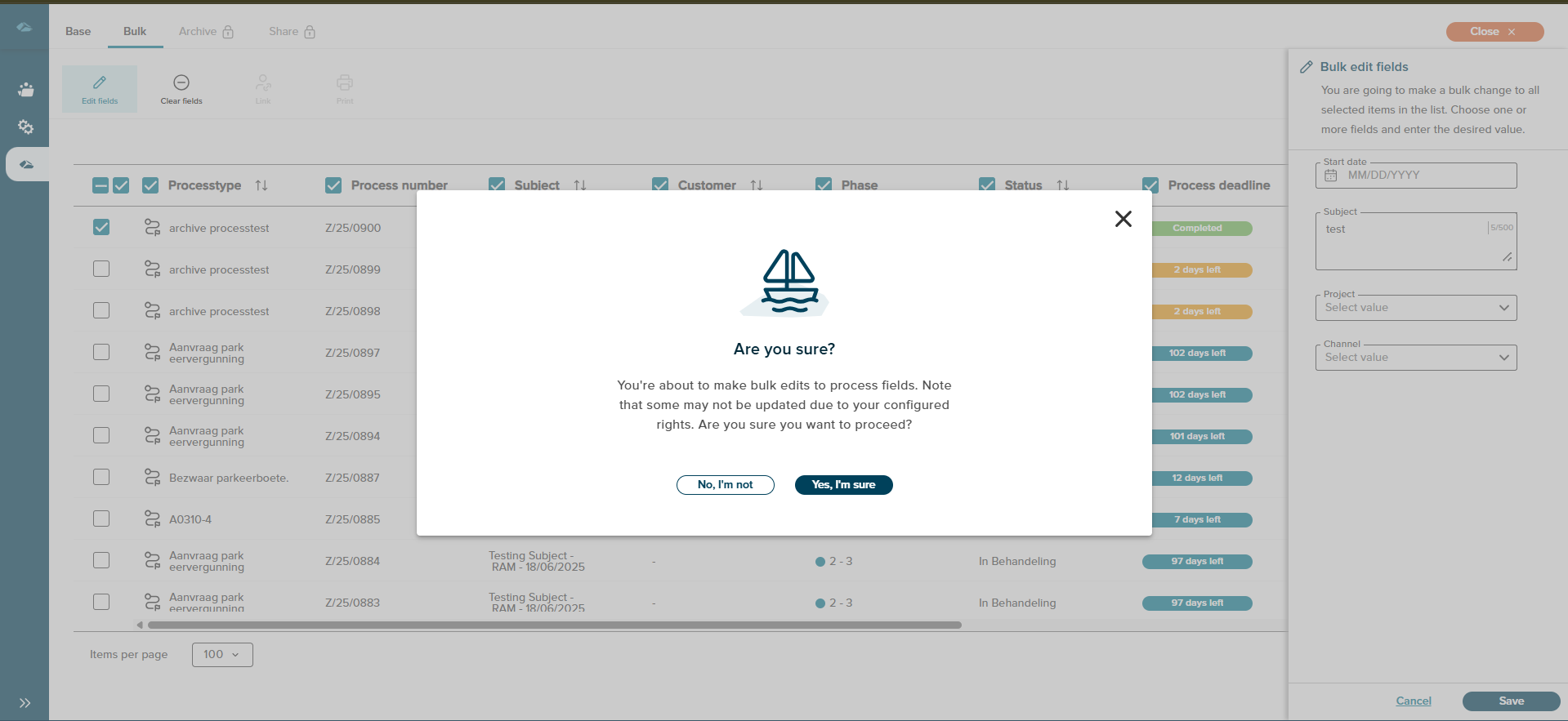Screen dimensions: 1568x721
Task: Click the Start date input field
Action: pos(1416,176)
